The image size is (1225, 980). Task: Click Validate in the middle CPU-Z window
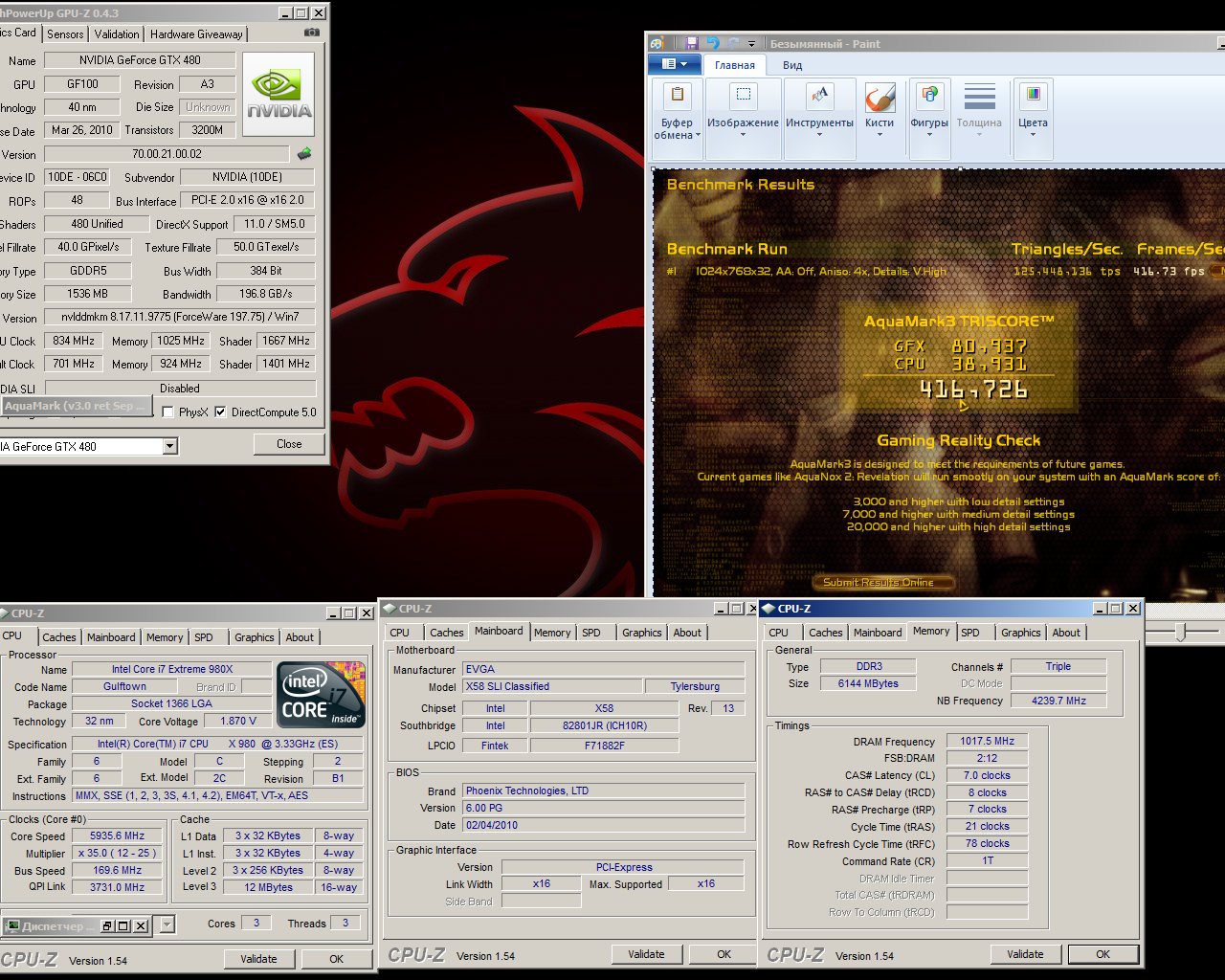[x=646, y=954]
